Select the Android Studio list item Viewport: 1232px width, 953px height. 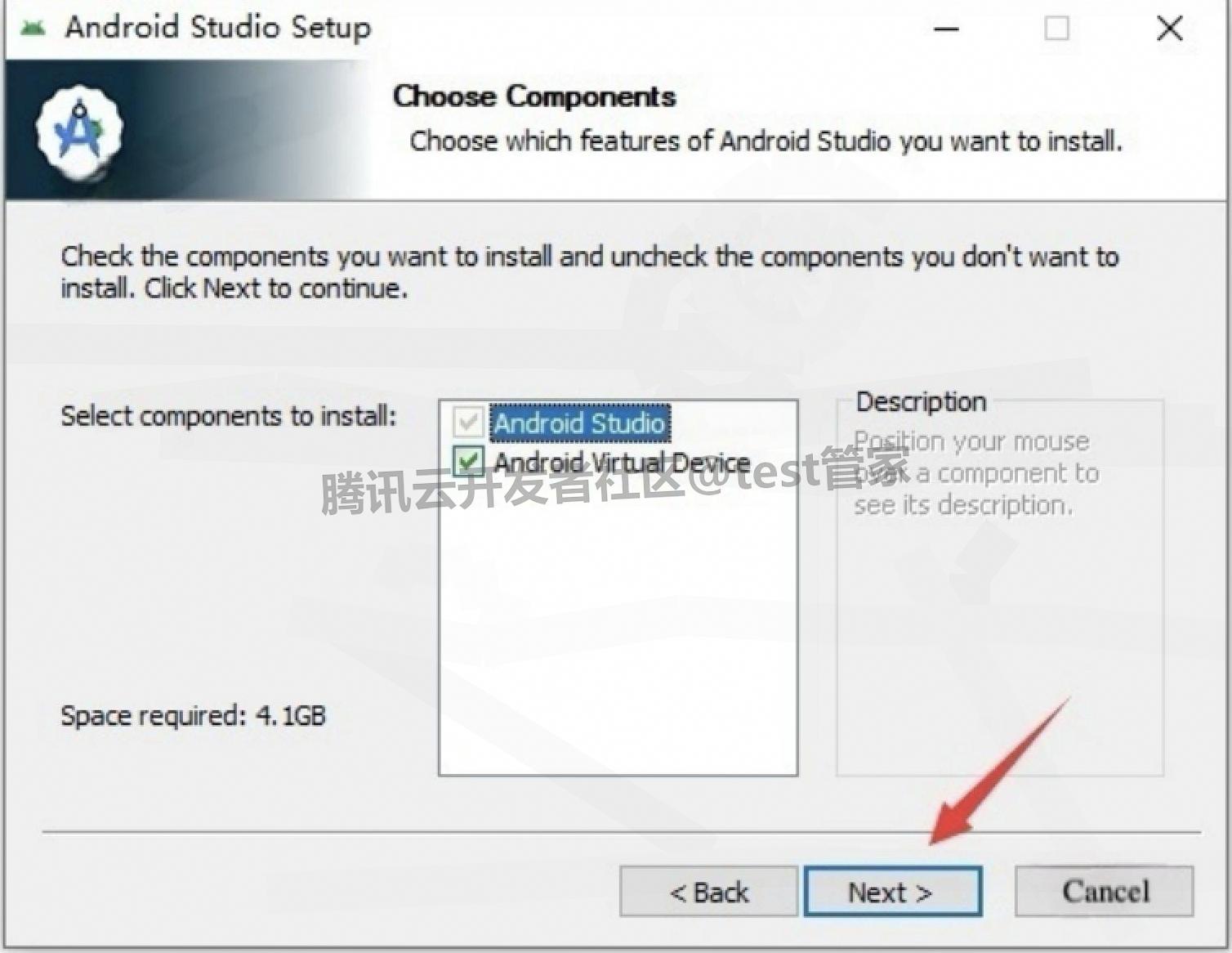pos(579,423)
